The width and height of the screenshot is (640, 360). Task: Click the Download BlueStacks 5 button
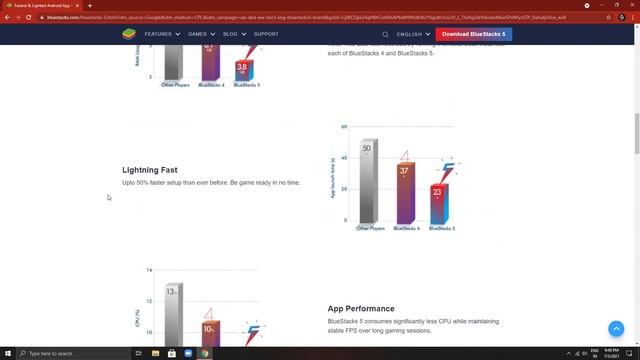[x=473, y=34]
